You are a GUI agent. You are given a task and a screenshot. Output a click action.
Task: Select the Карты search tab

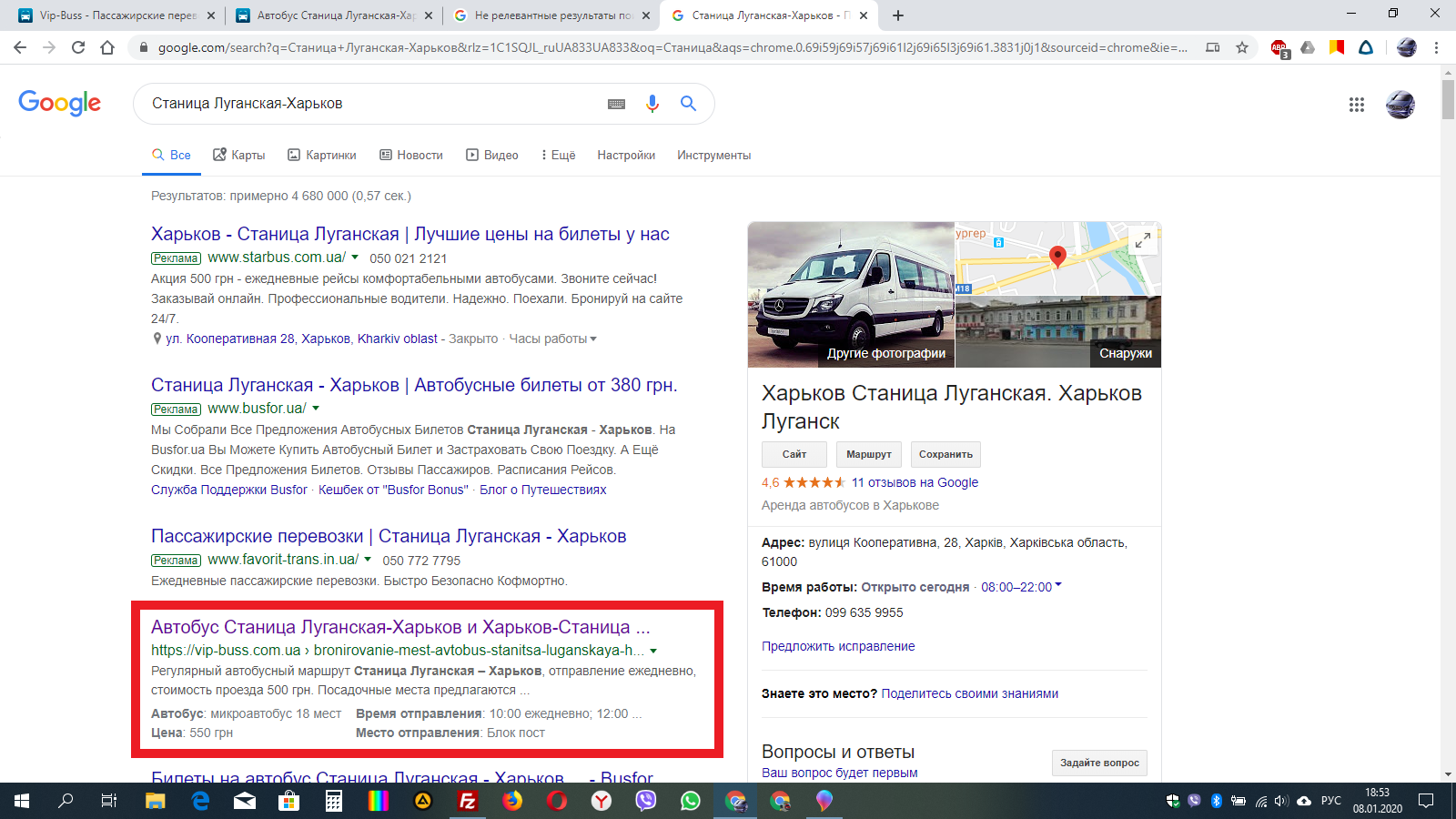pyautogui.click(x=239, y=155)
